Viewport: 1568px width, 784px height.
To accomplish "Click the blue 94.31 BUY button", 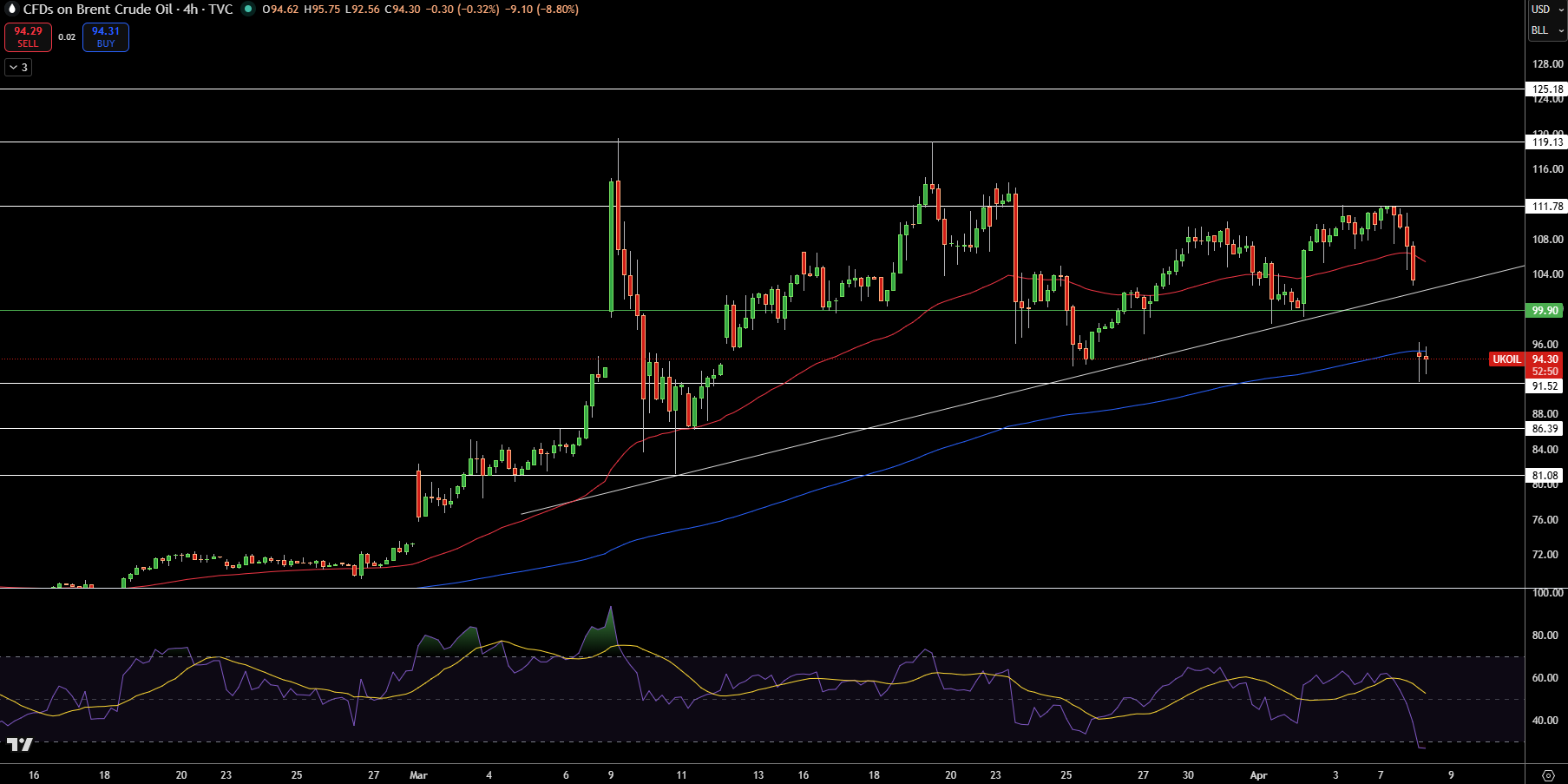I will pos(106,37).
